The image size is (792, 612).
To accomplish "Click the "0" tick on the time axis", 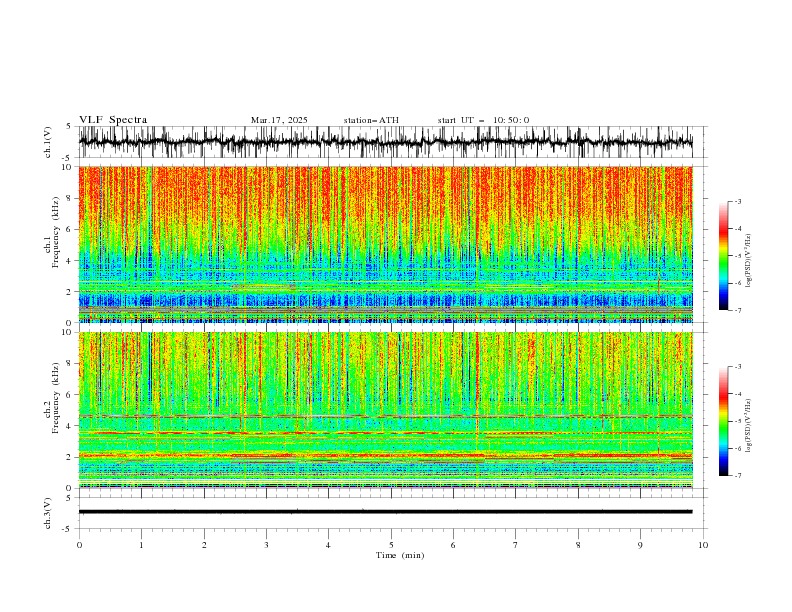I will pyautogui.click(x=79, y=545).
